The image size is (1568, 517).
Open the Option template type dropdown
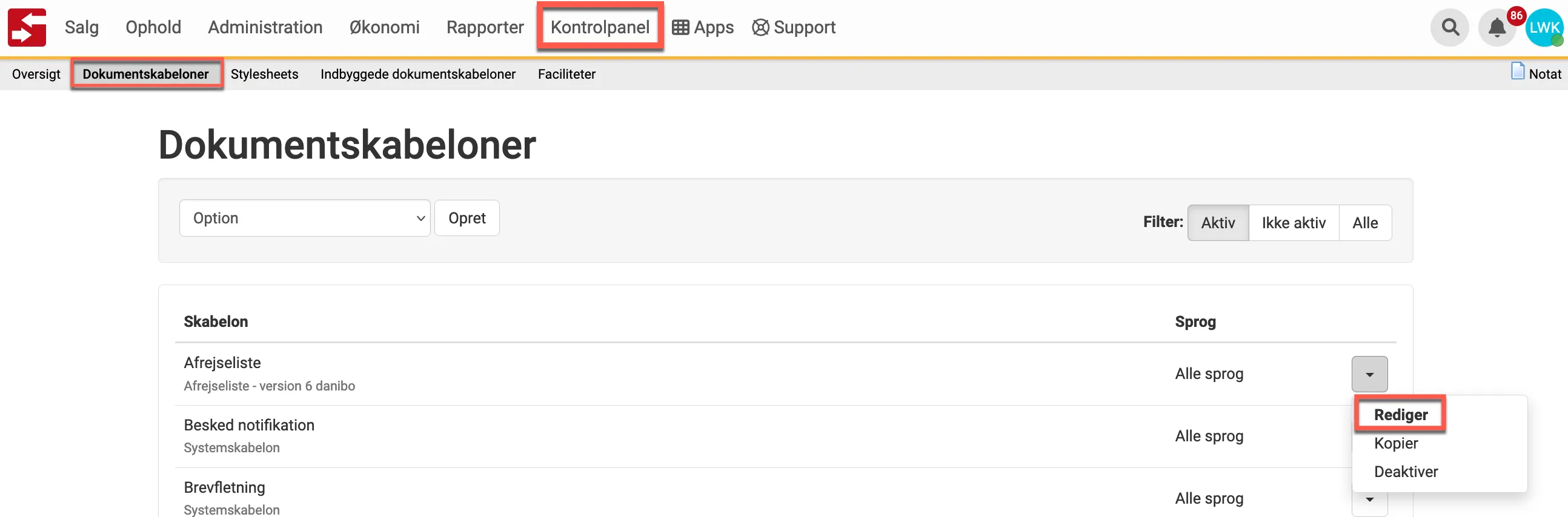304,218
